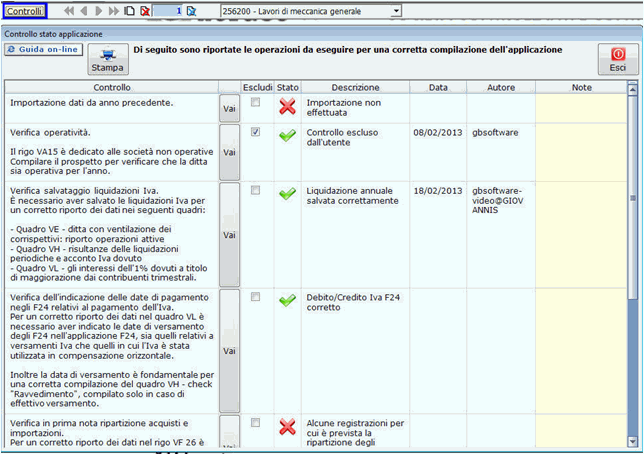Click author text gbsoftware-video@GIOVANNIS

(497, 200)
